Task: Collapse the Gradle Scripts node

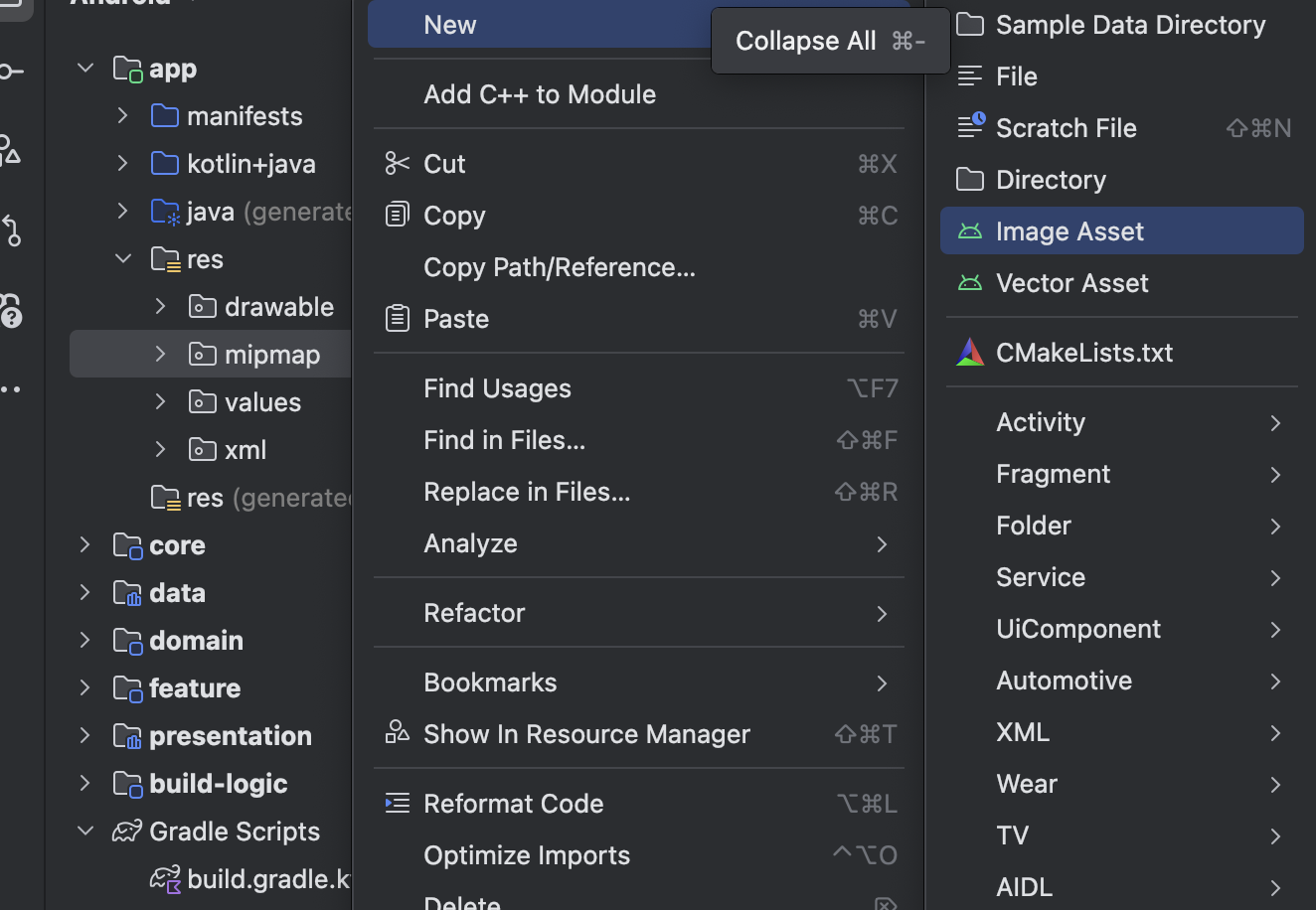Action: [x=85, y=832]
